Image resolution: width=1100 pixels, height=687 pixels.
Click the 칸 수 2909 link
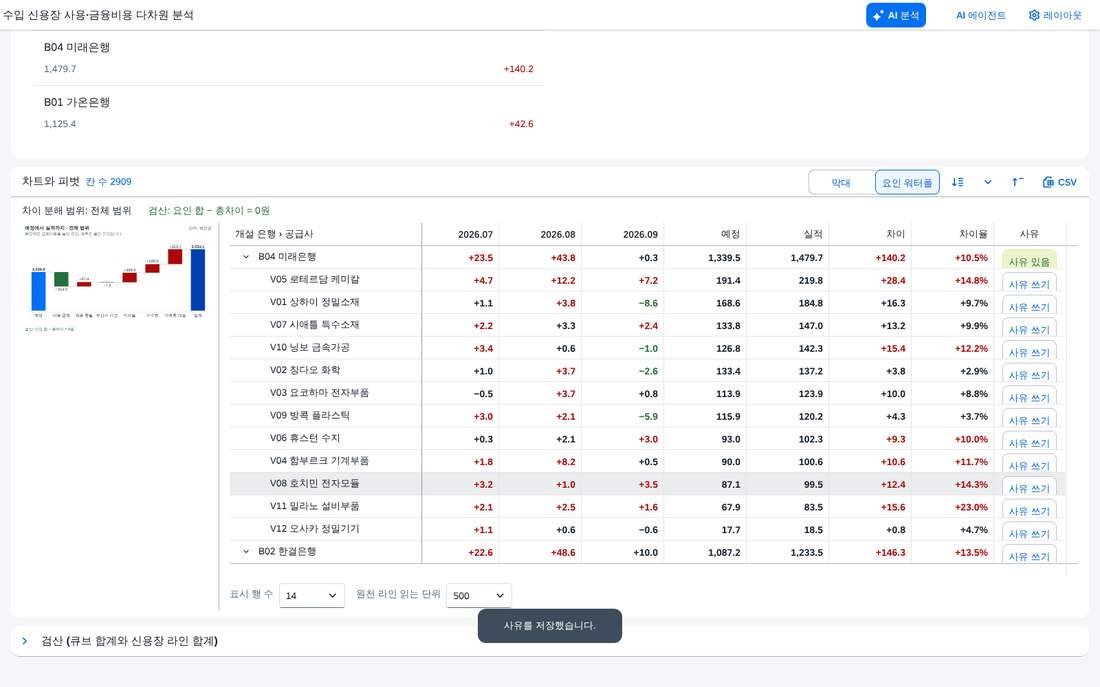[x=109, y=182]
